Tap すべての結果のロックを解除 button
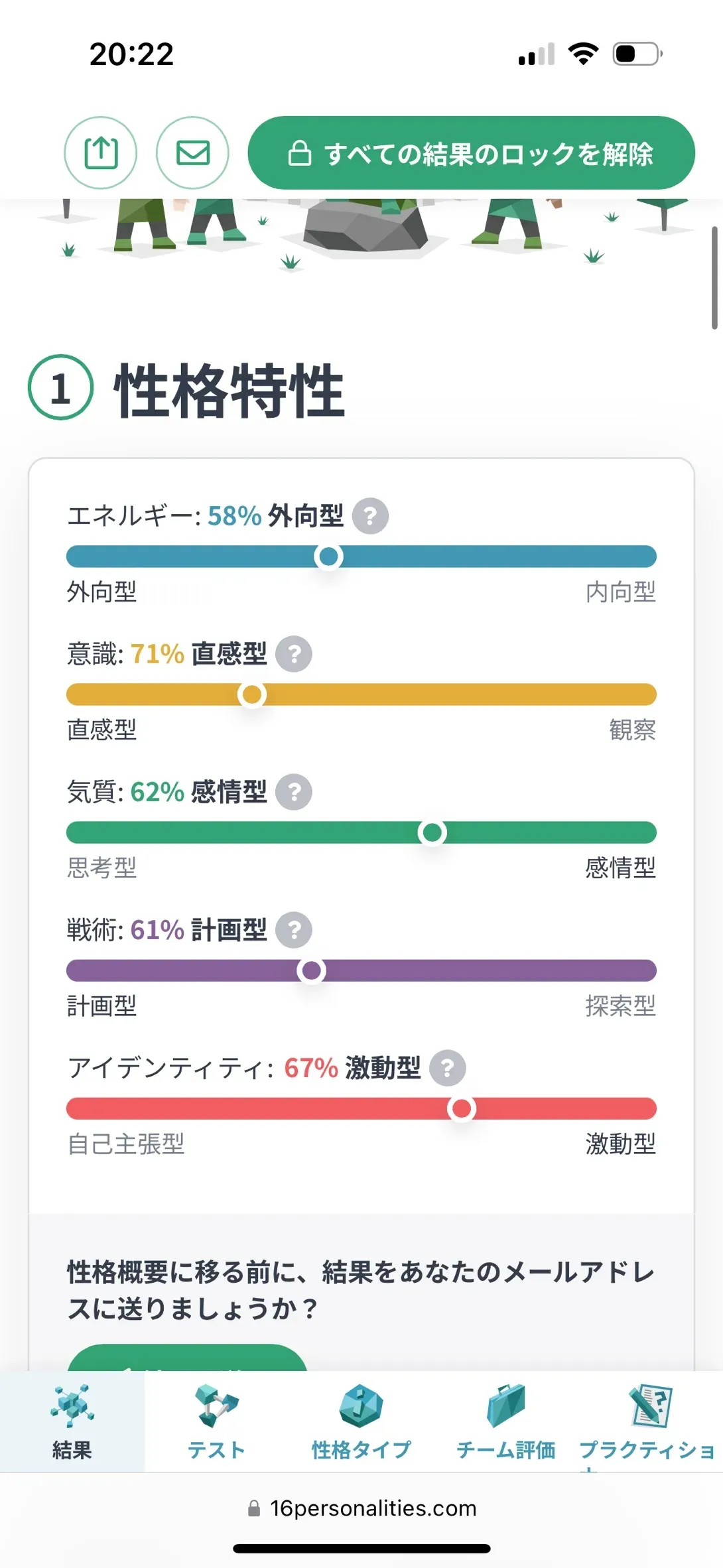The image size is (723, 1568). [471, 153]
